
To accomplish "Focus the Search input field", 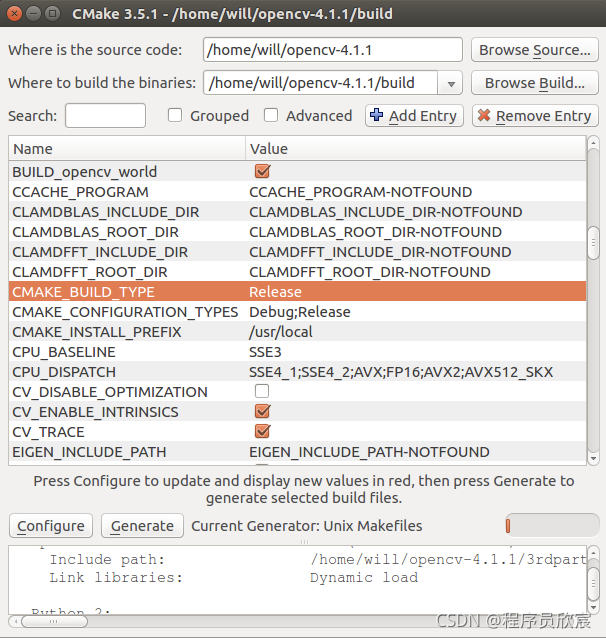I will pos(105,116).
